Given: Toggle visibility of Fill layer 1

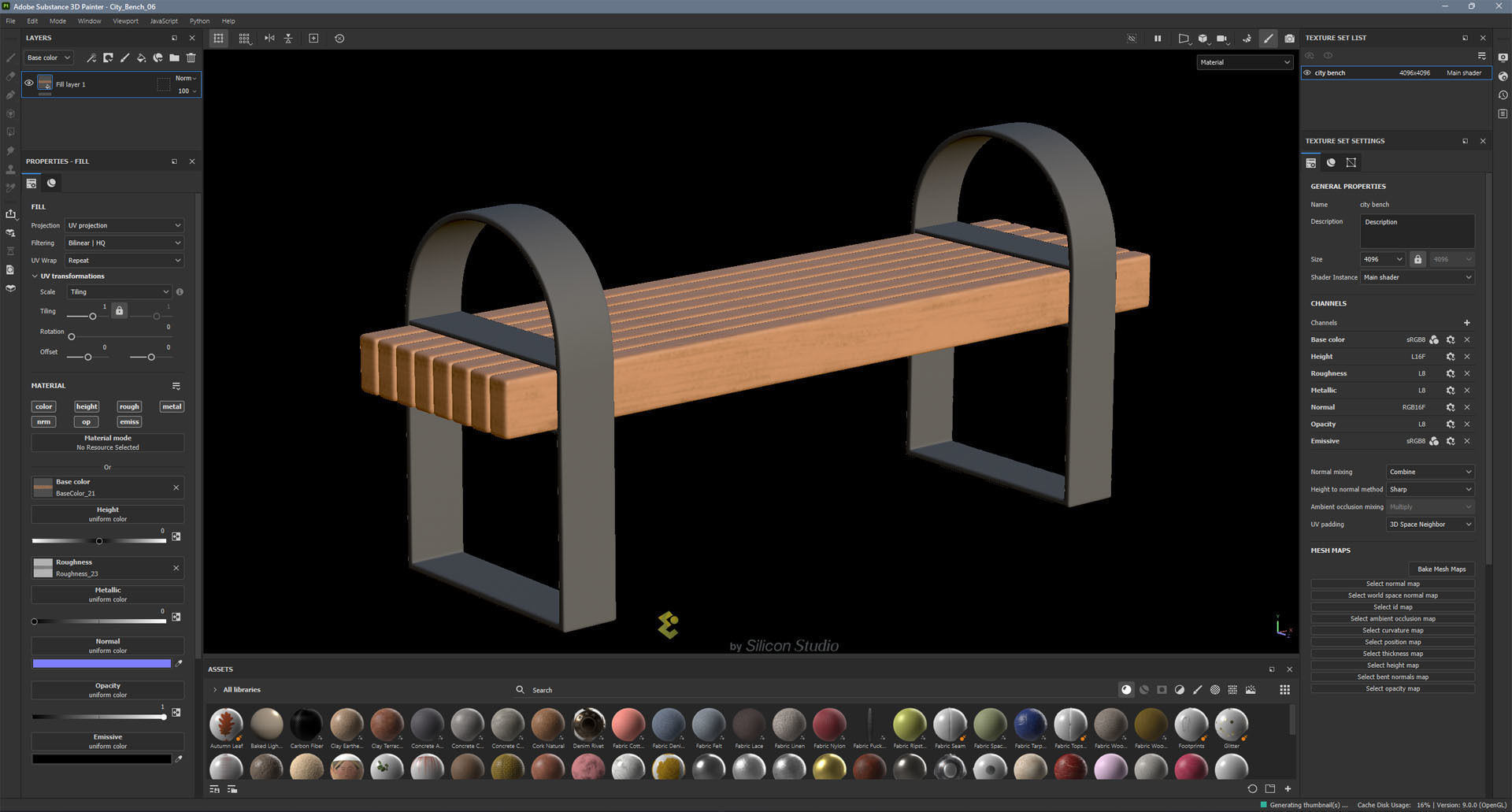Looking at the screenshot, I should click(29, 83).
